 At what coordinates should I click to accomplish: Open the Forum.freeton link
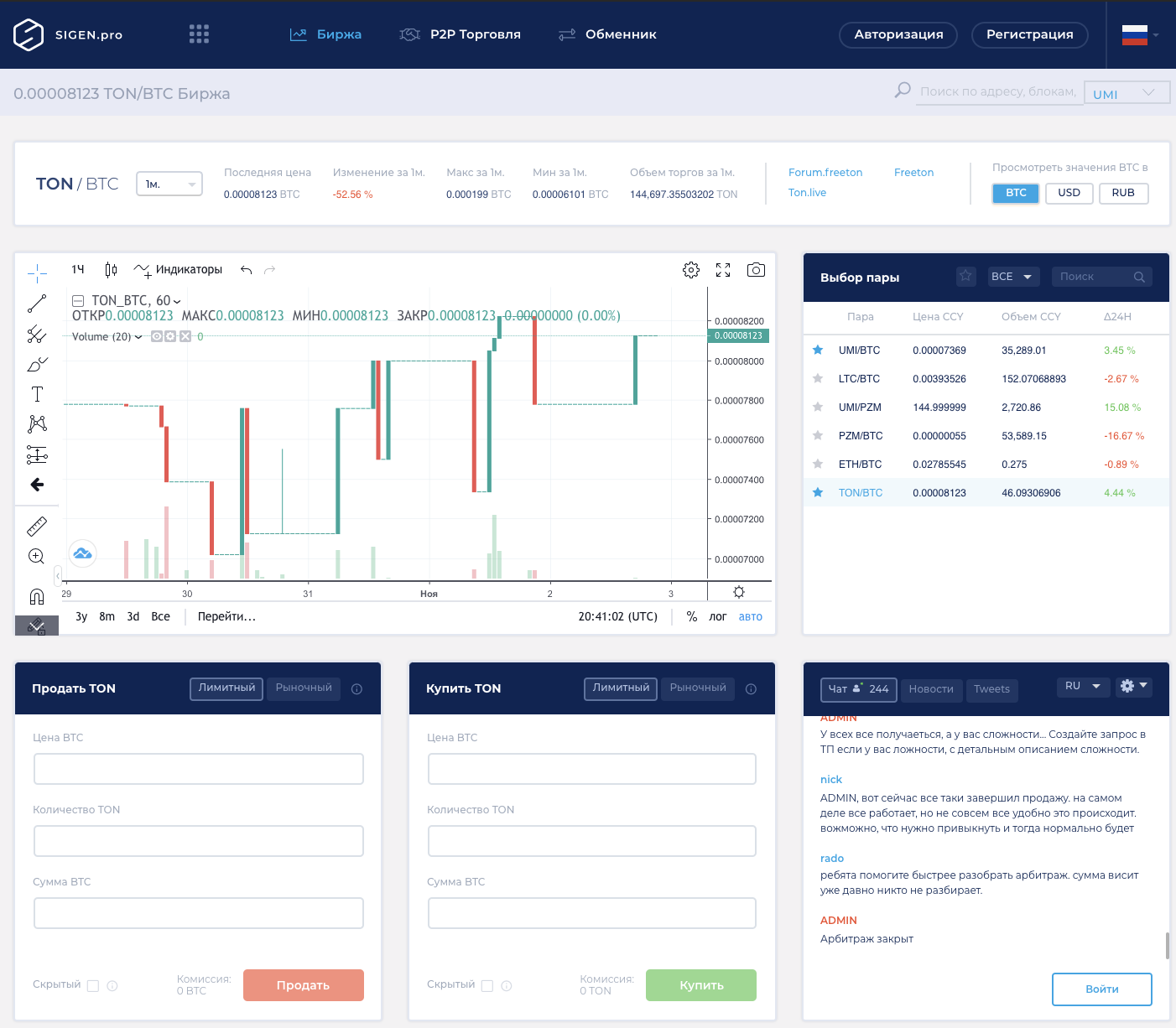(825, 172)
